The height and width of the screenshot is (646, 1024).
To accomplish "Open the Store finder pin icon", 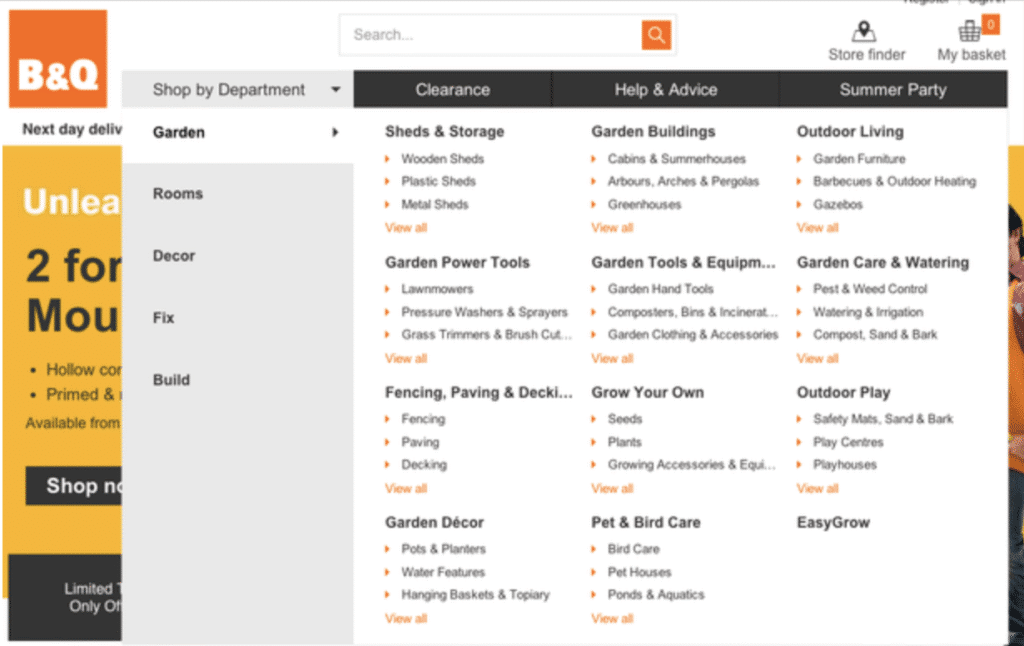I will pyautogui.click(x=865, y=31).
